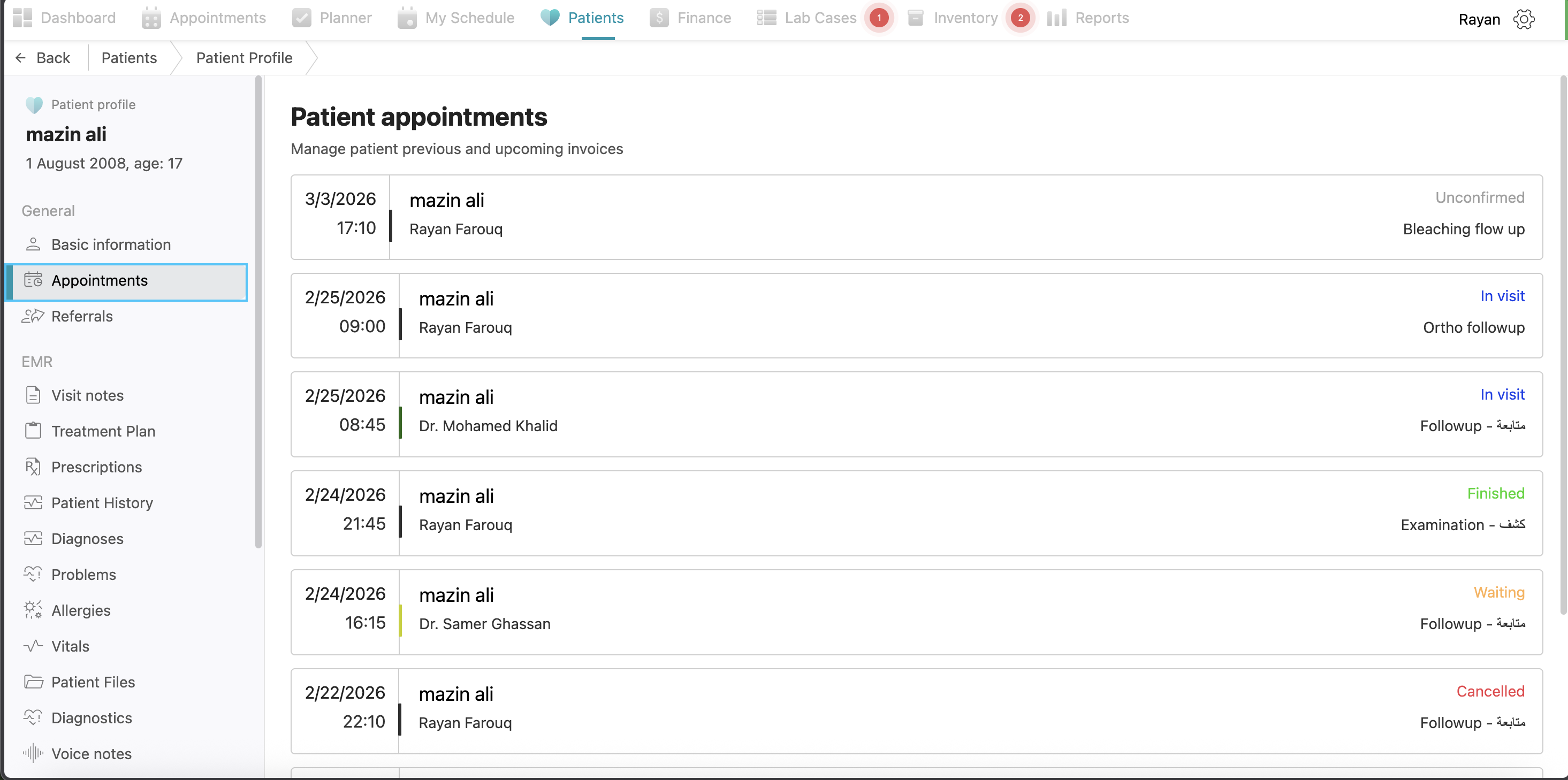Click the Patient Files folder icon
Screen dimensions: 1568x780
pos(33,682)
